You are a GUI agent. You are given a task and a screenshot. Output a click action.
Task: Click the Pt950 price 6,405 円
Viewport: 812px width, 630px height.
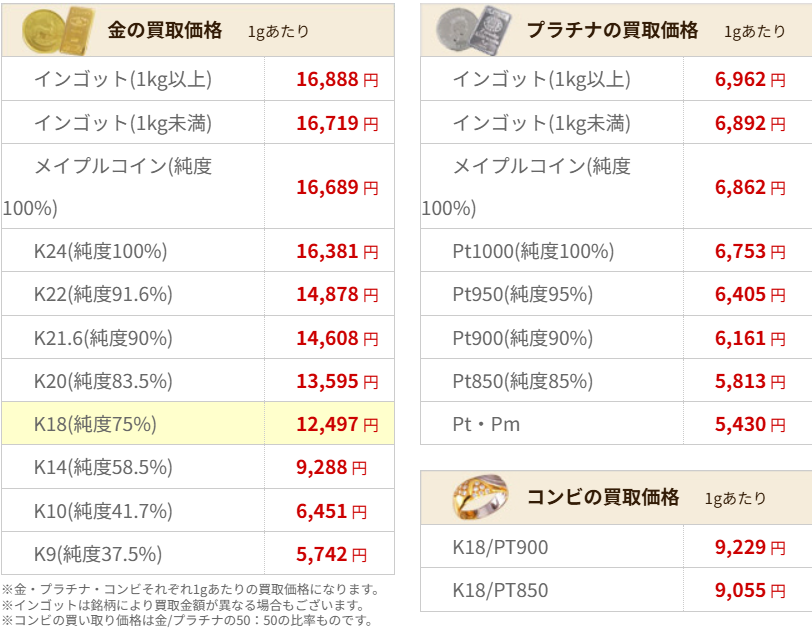point(750,294)
